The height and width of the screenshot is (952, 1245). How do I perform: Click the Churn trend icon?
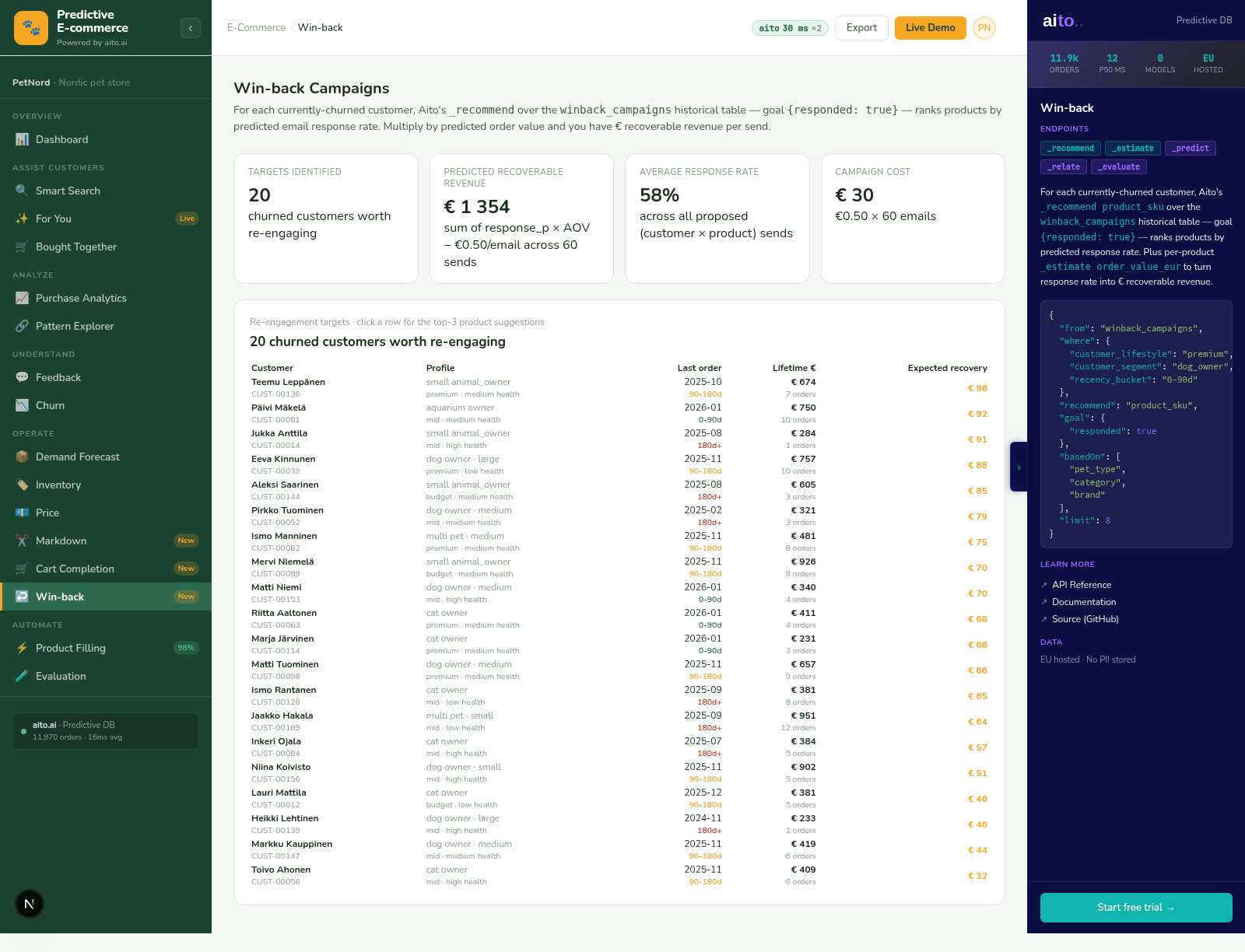(x=22, y=405)
